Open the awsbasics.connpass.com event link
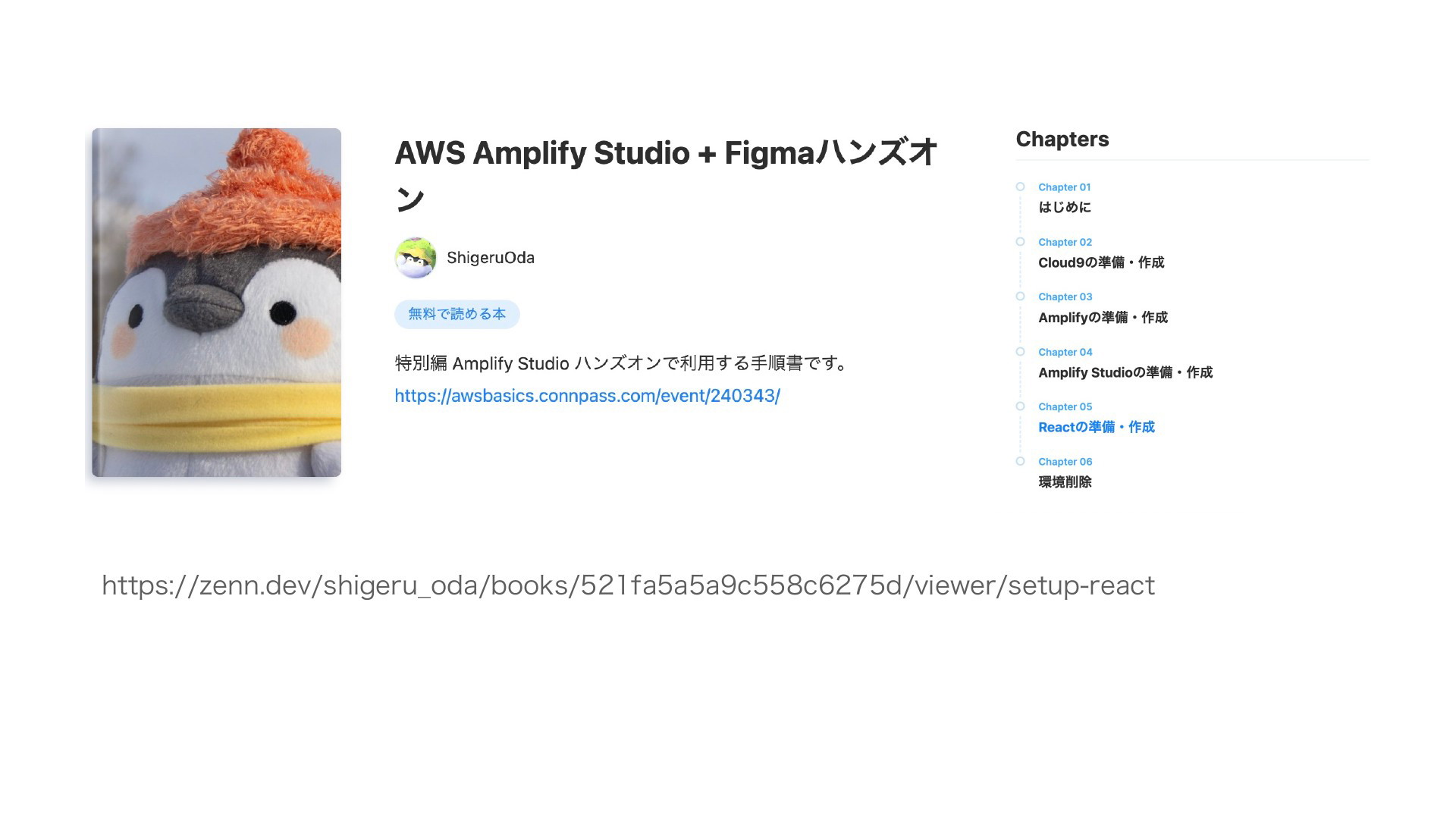 tap(588, 396)
